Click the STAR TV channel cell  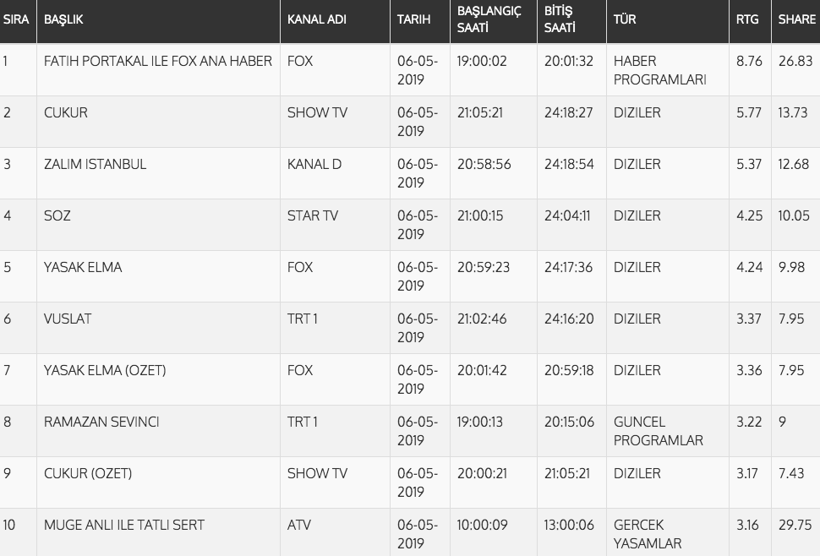click(312, 215)
